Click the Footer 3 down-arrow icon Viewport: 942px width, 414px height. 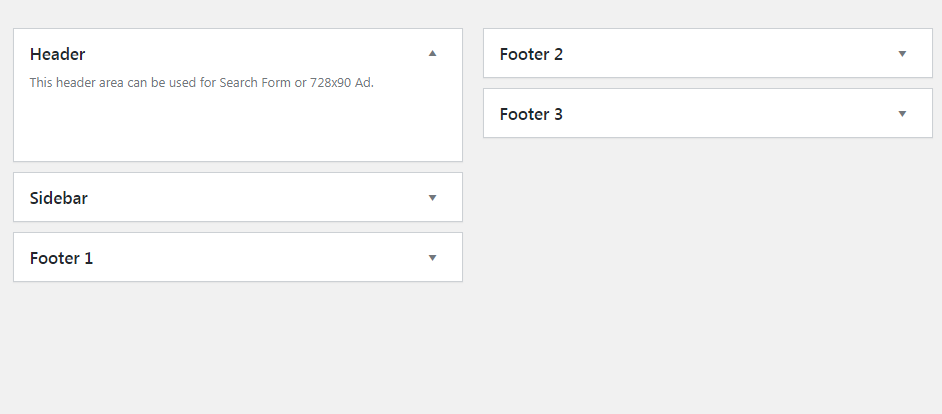pyautogui.click(x=902, y=114)
